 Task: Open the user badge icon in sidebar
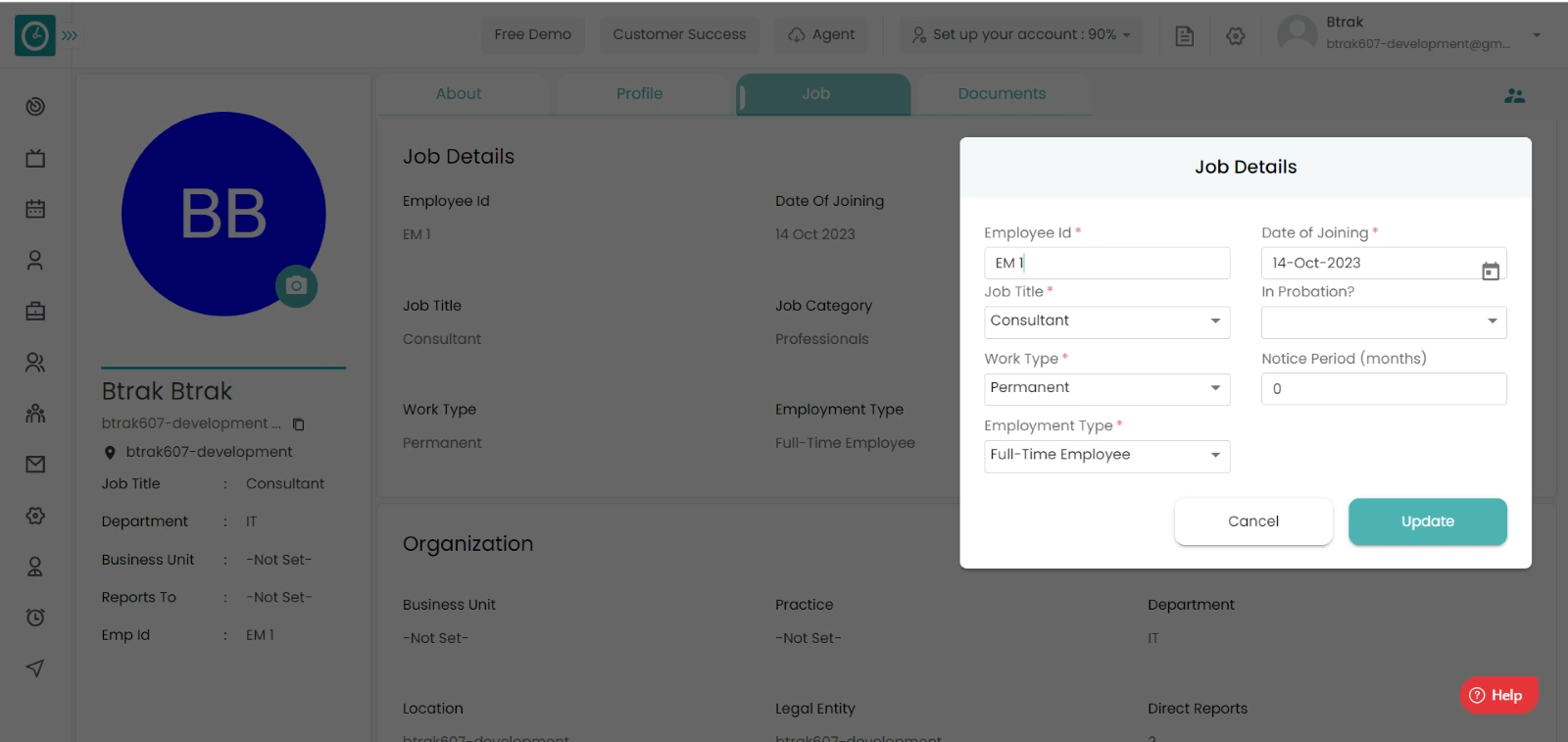[35, 567]
